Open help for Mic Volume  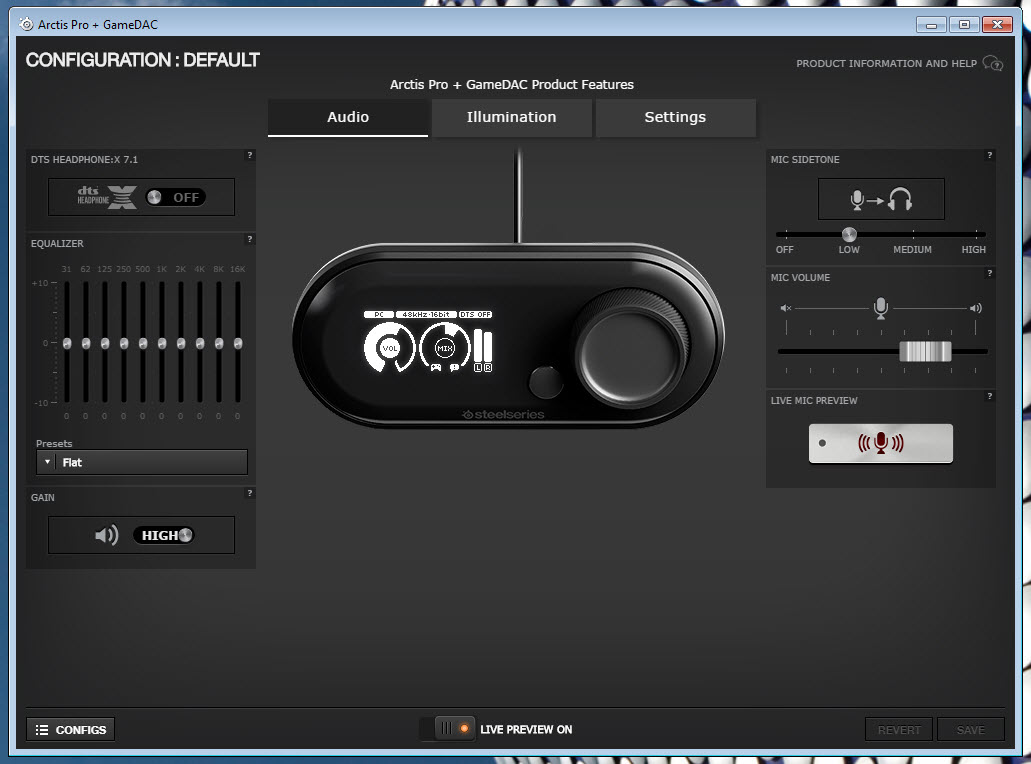point(989,273)
